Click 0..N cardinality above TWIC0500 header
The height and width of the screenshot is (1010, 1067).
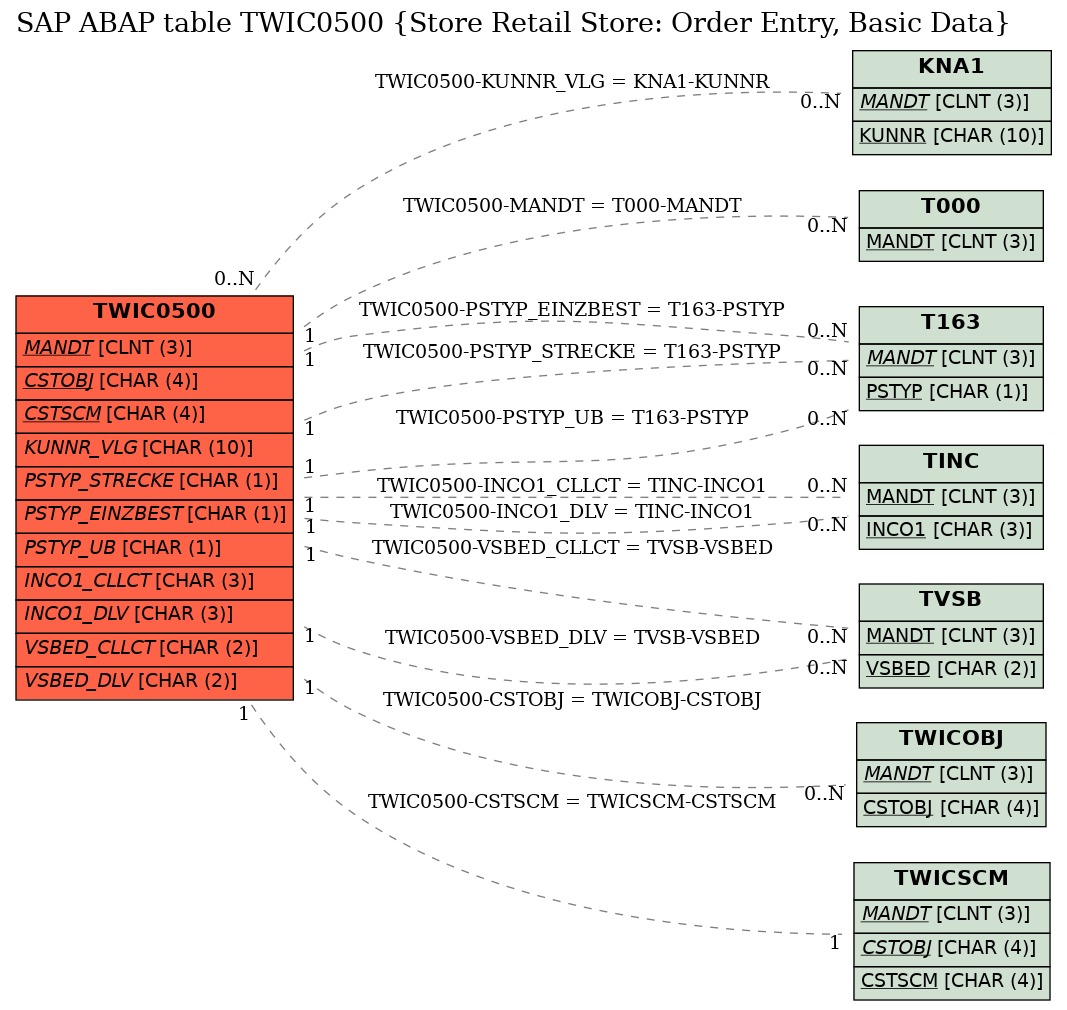point(234,279)
